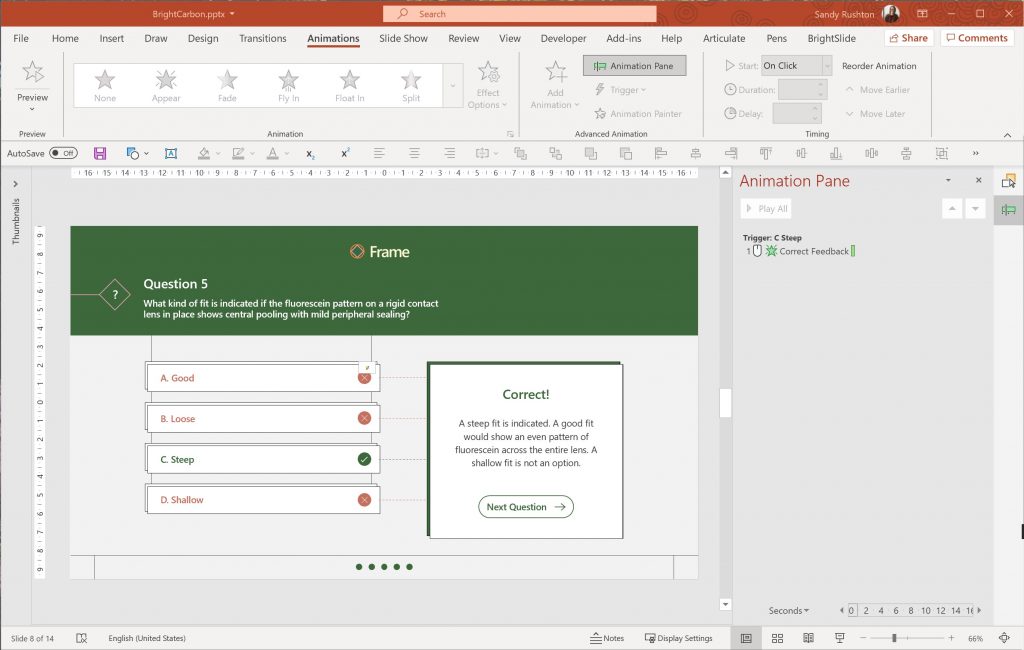Select the Fade animation effect

[x=226, y=84]
